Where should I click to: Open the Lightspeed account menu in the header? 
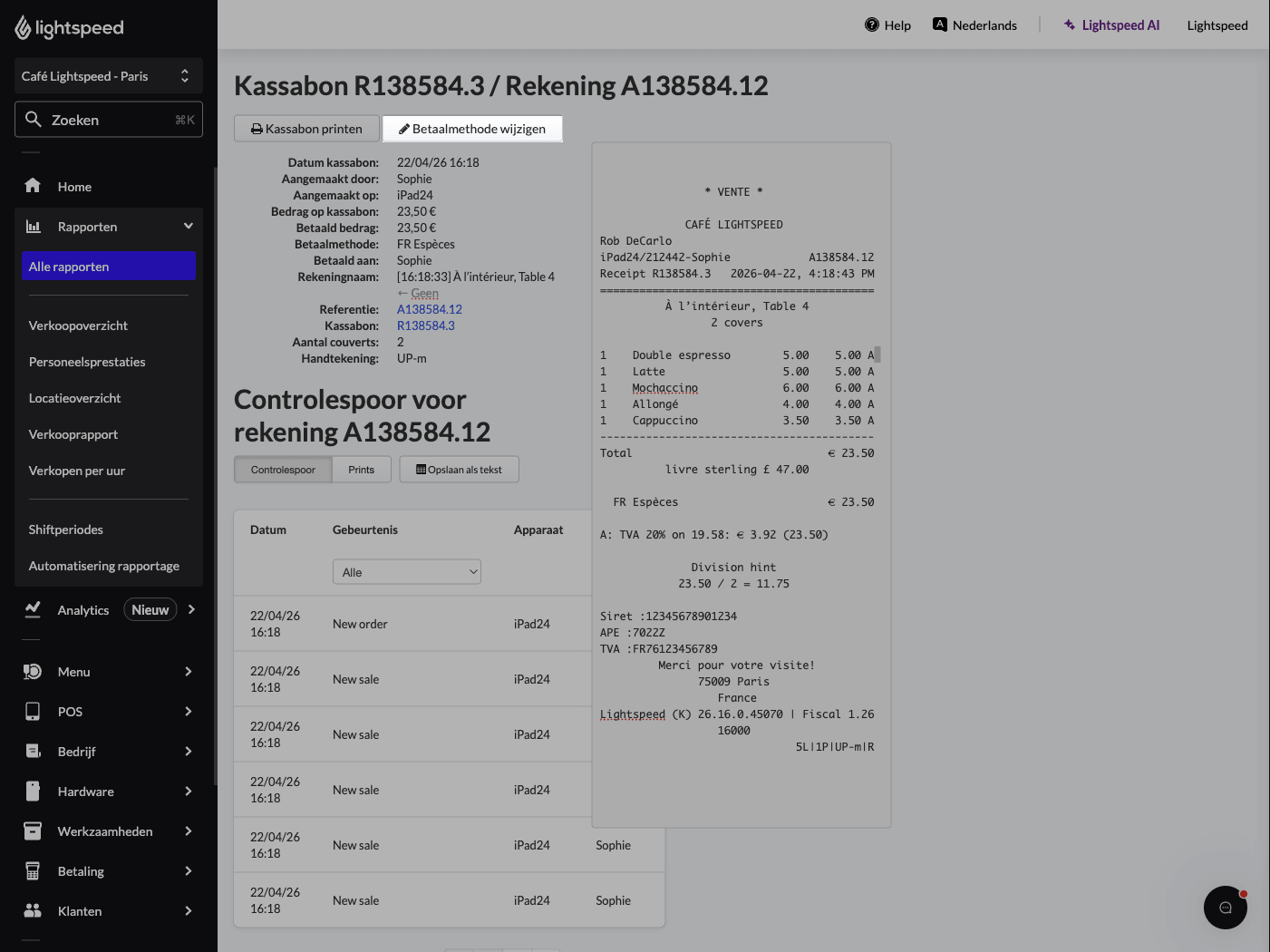pyautogui.click(x=1217, y=25)
